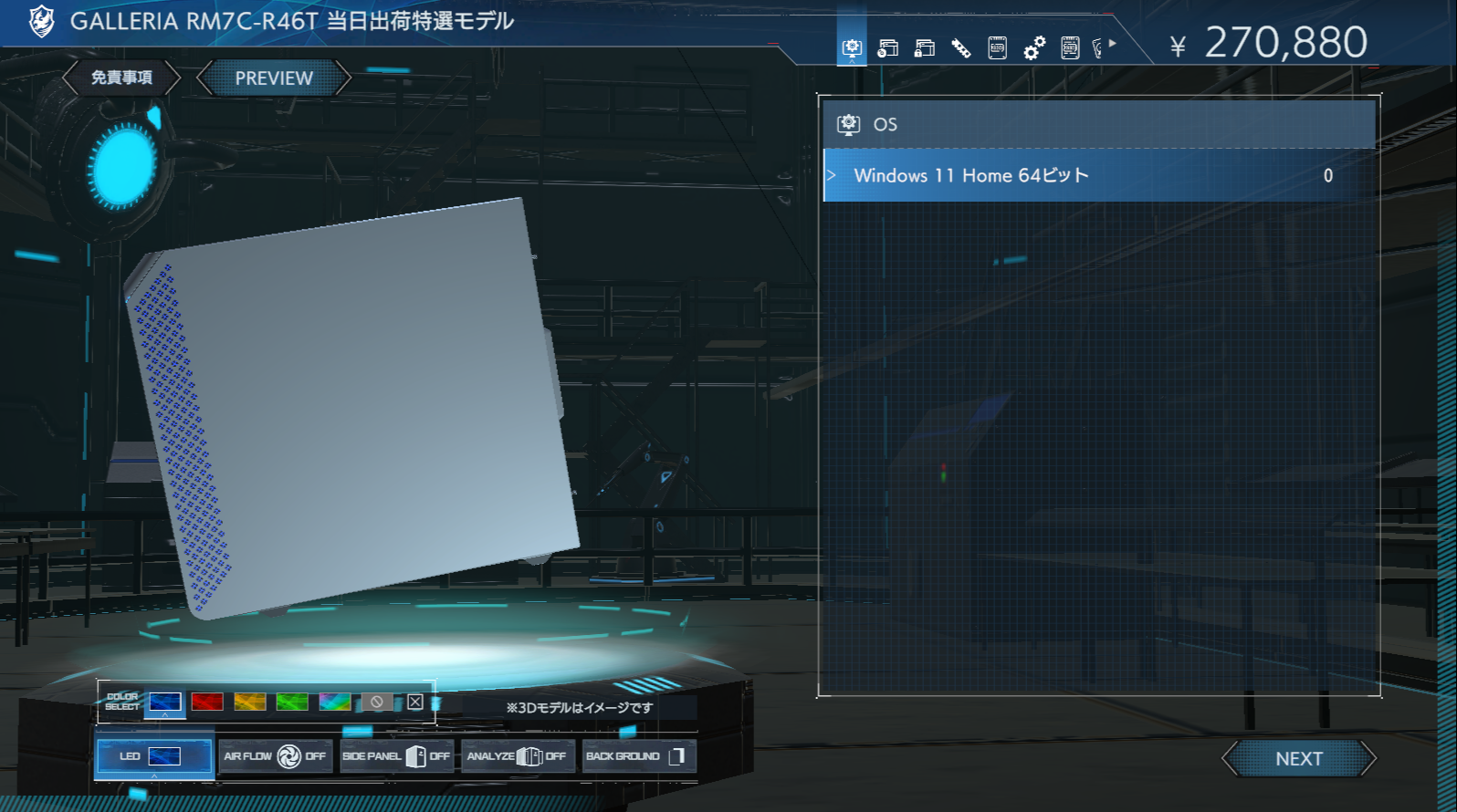Choose the red LED color swatch
Screen dimensions: 1457x812
pos(207,702)
